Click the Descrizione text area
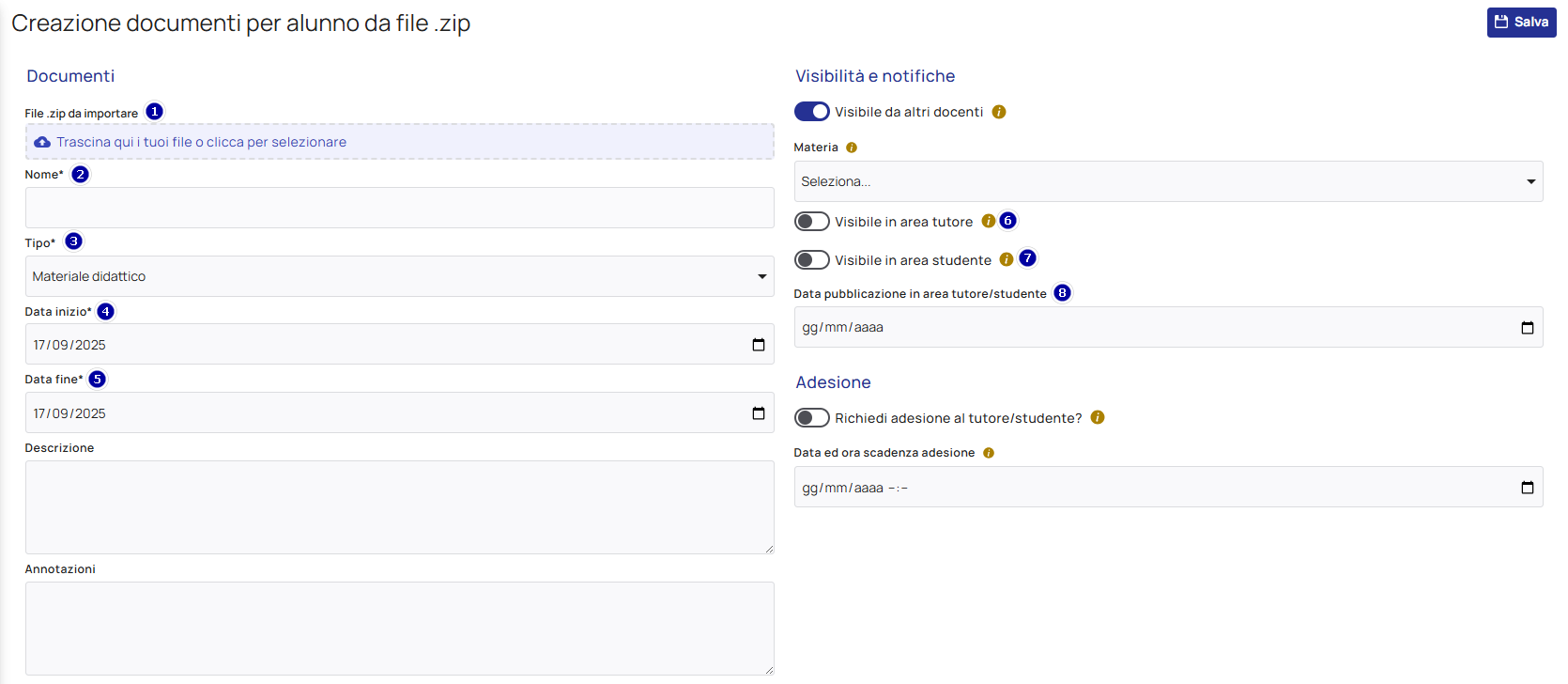 point(400,507)
